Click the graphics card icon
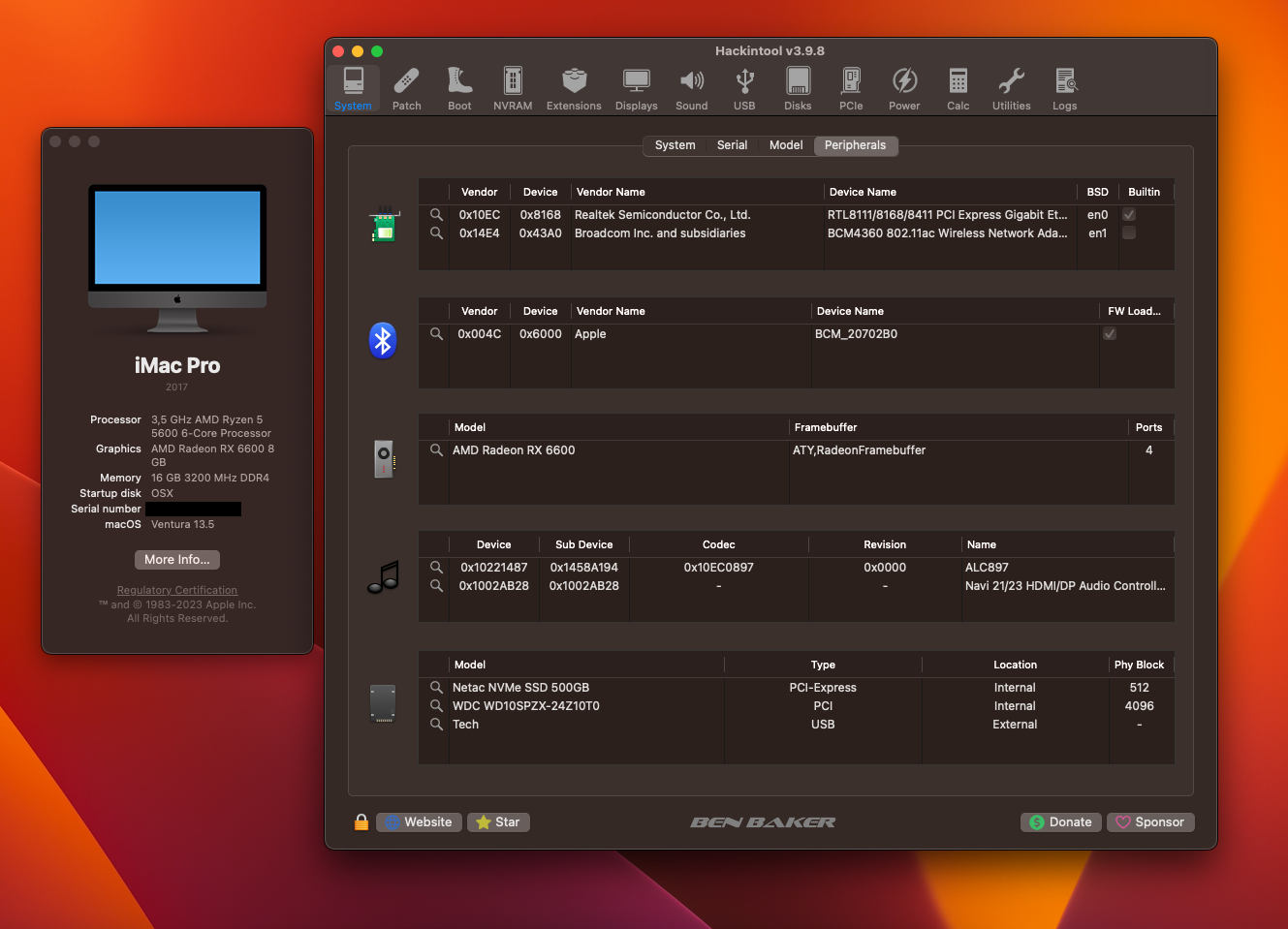The height and width of the screenshot is (929, 1288). point(384,458)
